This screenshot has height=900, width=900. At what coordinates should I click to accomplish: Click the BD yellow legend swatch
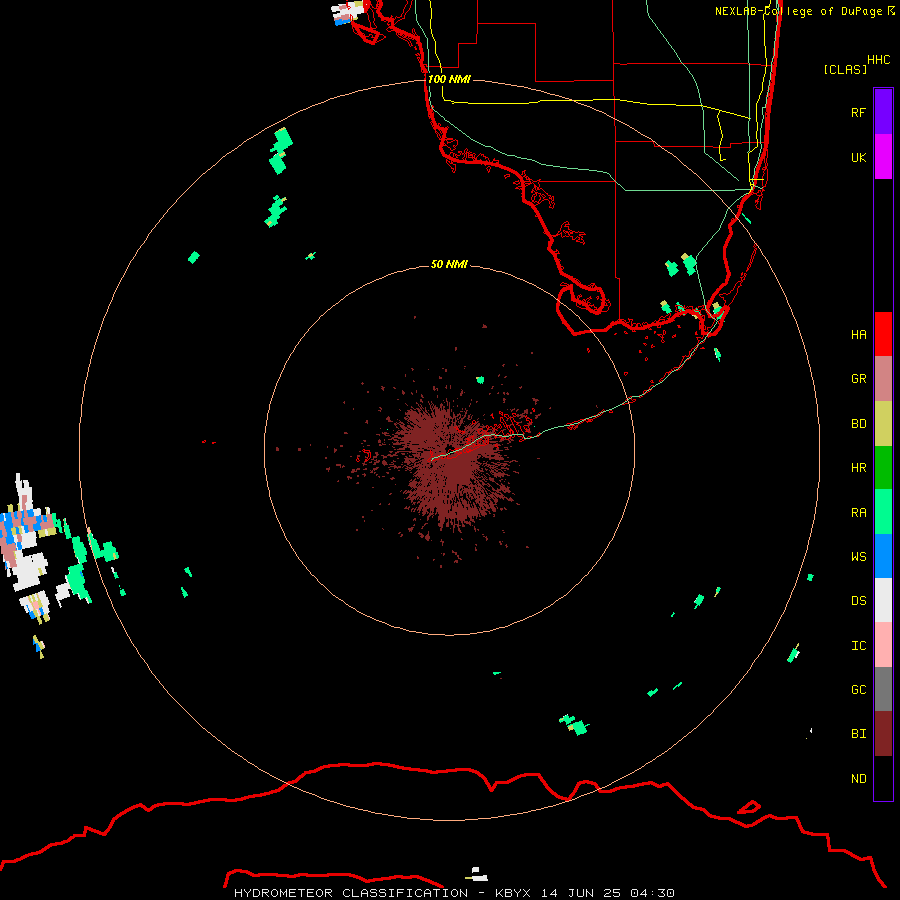coord(883,424)
